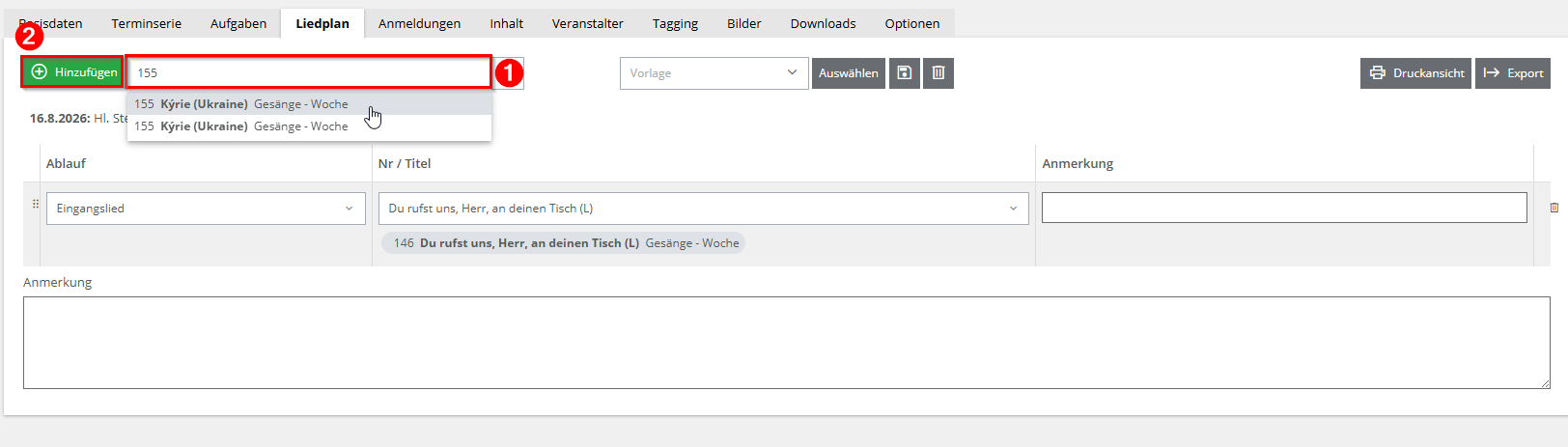Click the Hinzufügen button
The width and height of the screenshot is (1568, 447).
click(73, 72)
